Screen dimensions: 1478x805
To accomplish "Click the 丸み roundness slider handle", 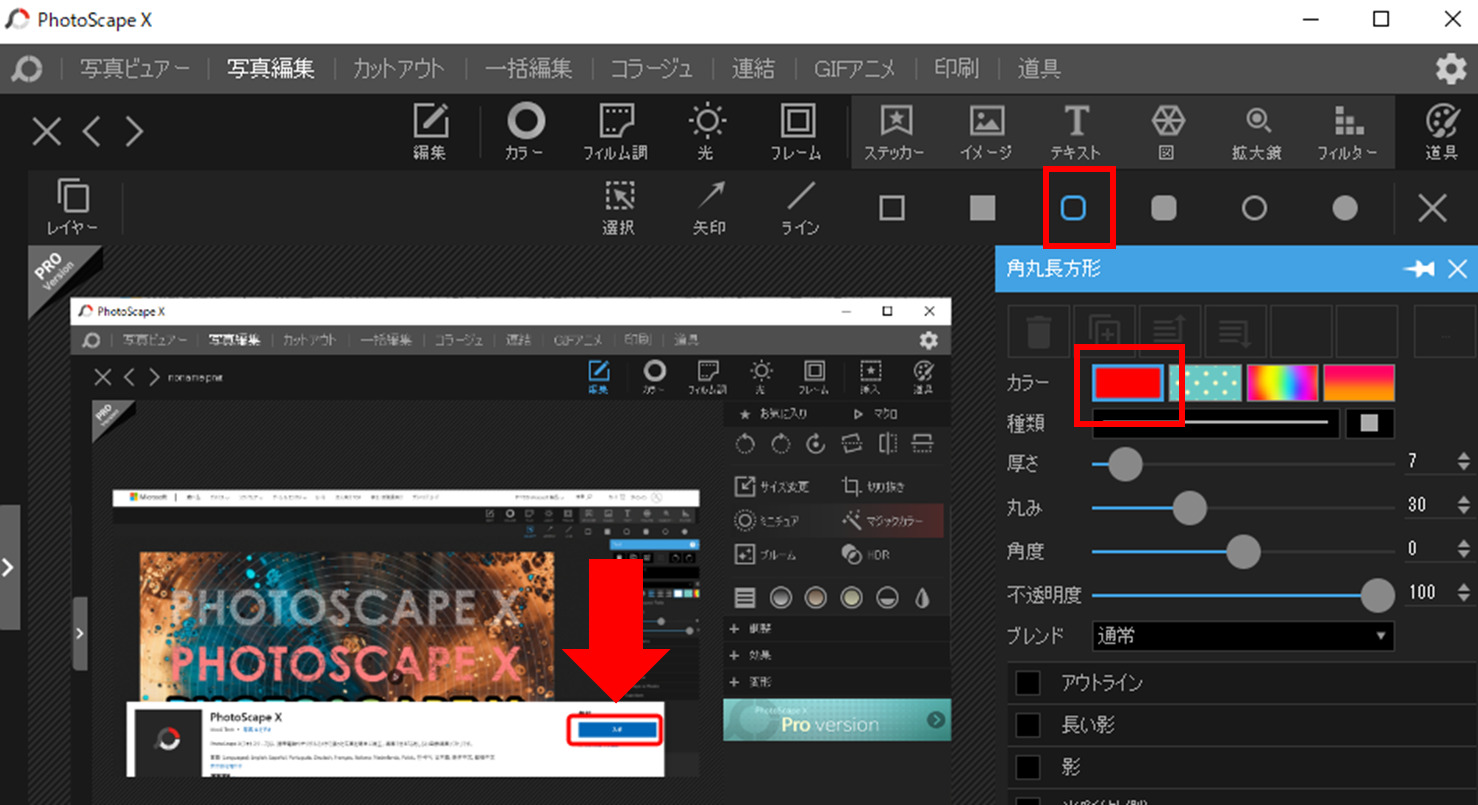I will coord(1189,507).
